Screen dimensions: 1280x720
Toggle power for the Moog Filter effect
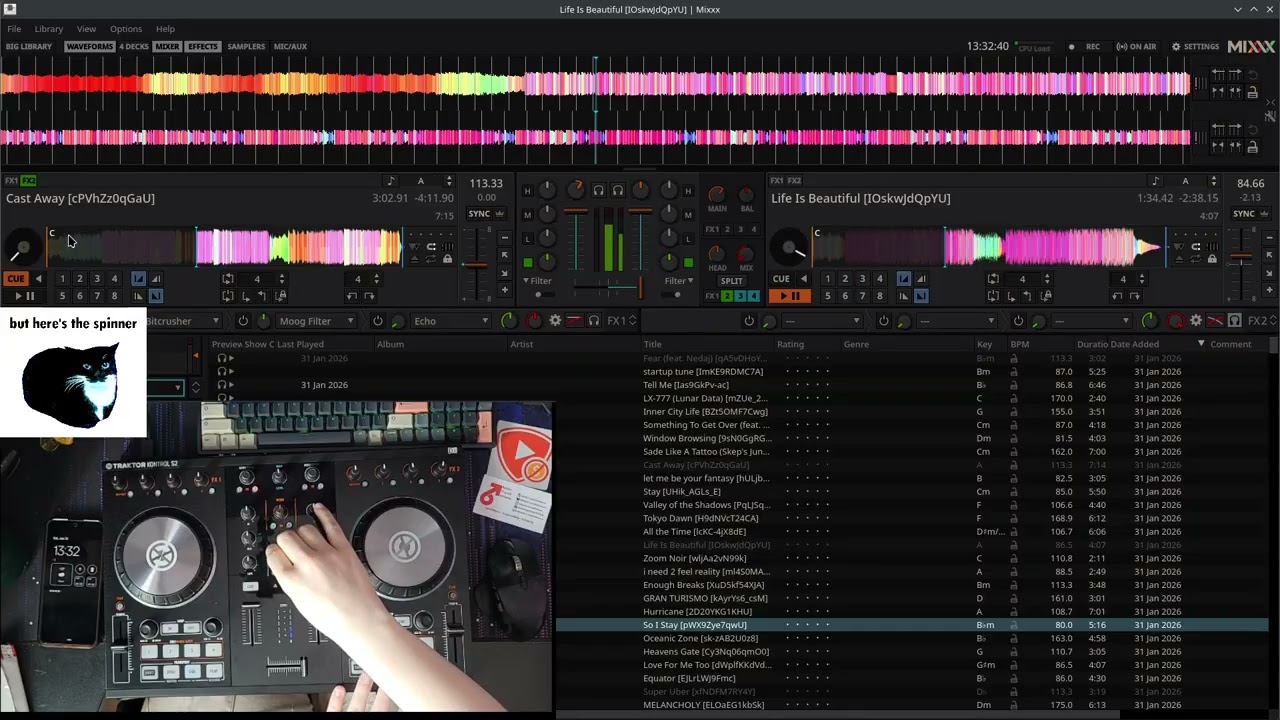click(x=243, y=321)
